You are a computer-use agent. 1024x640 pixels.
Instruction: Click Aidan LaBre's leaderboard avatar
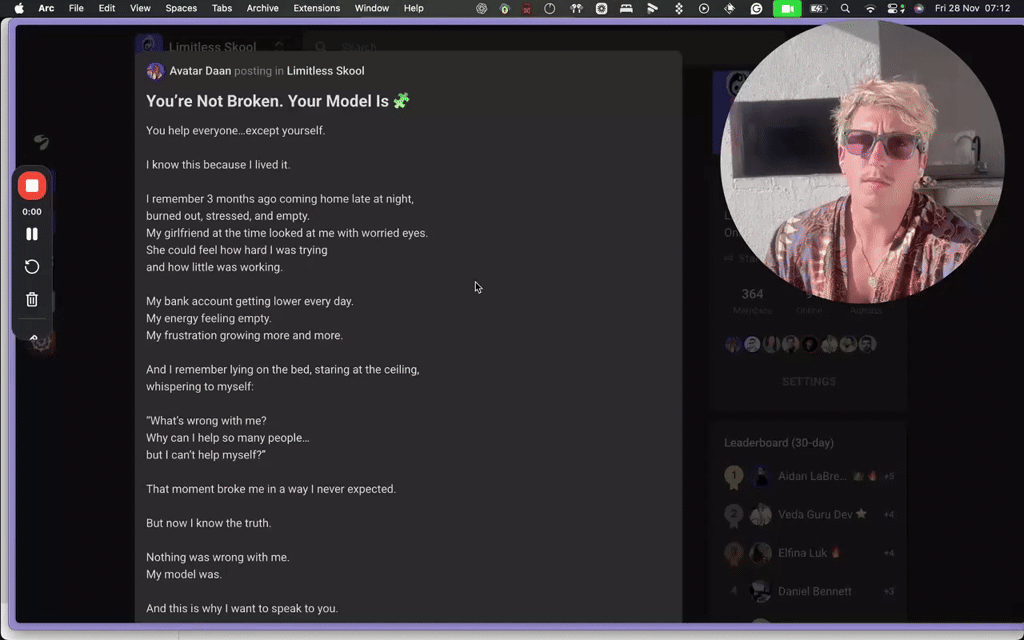pyautogui.click(x=760, y=476)
